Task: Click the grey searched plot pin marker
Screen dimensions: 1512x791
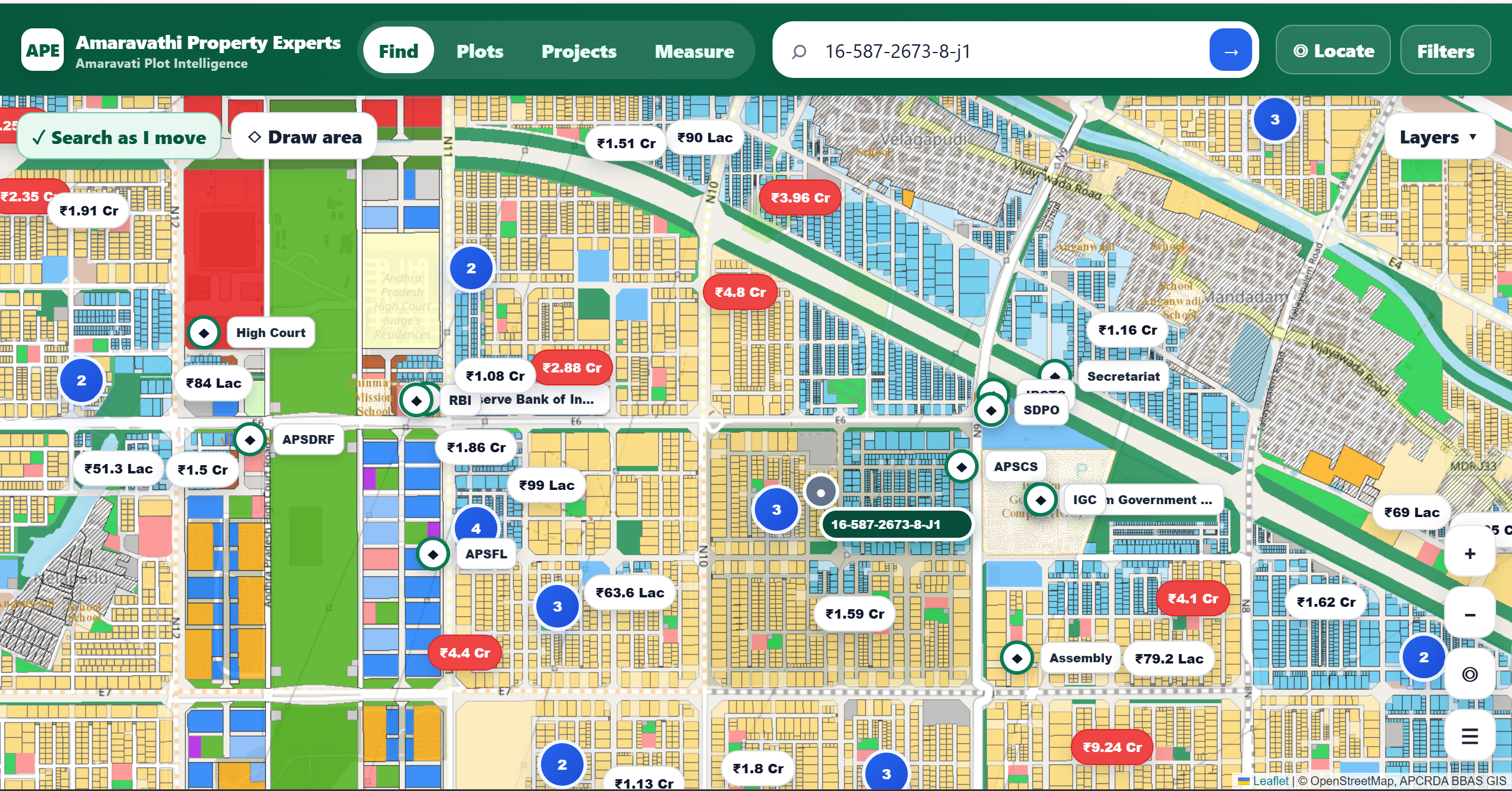Action: pyautogui.click(x=820, y=492)
